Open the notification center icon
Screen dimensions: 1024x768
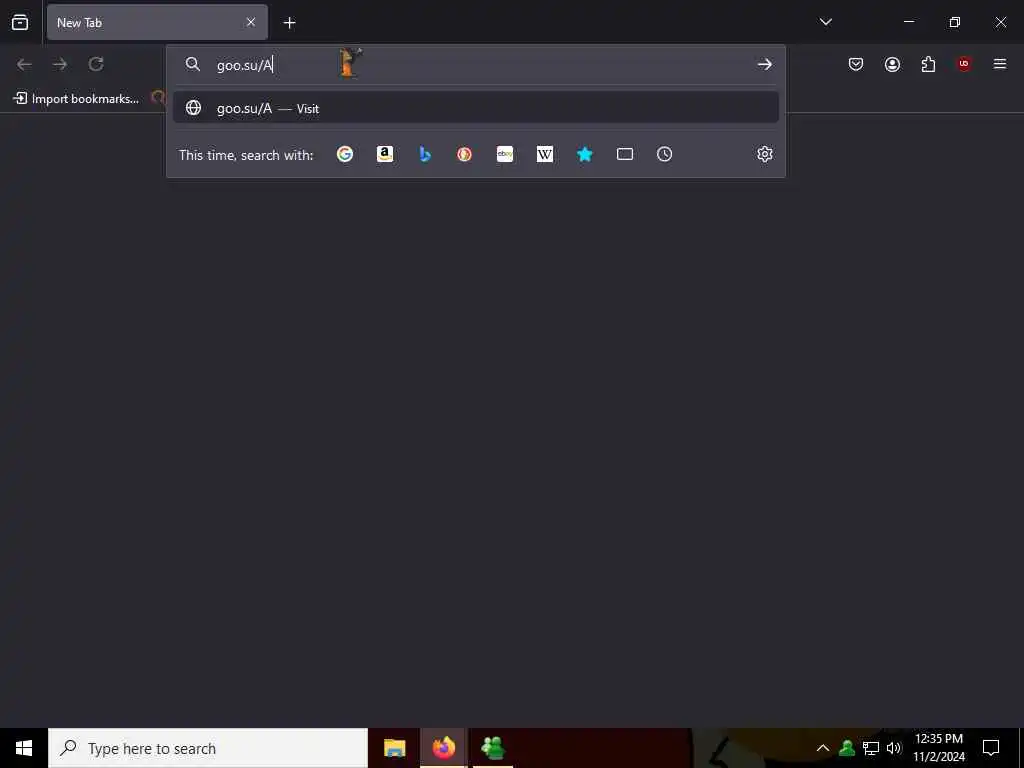click(991, 748)
